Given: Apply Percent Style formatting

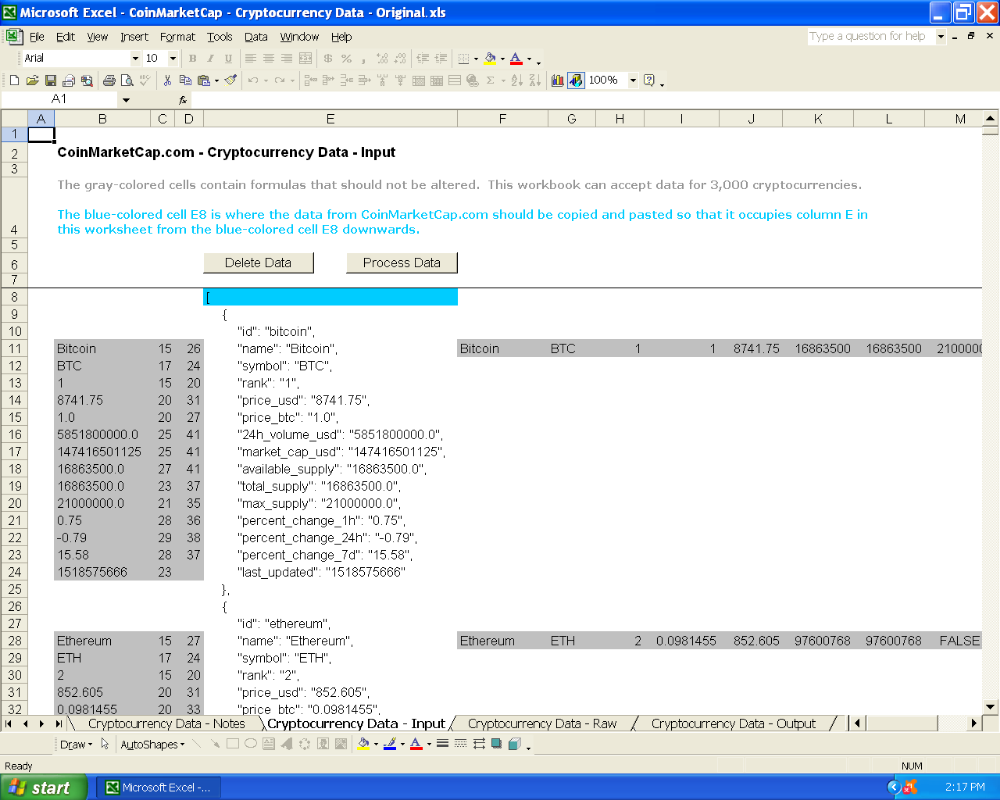Looking at the screenshot, I should tap(346, 59).
